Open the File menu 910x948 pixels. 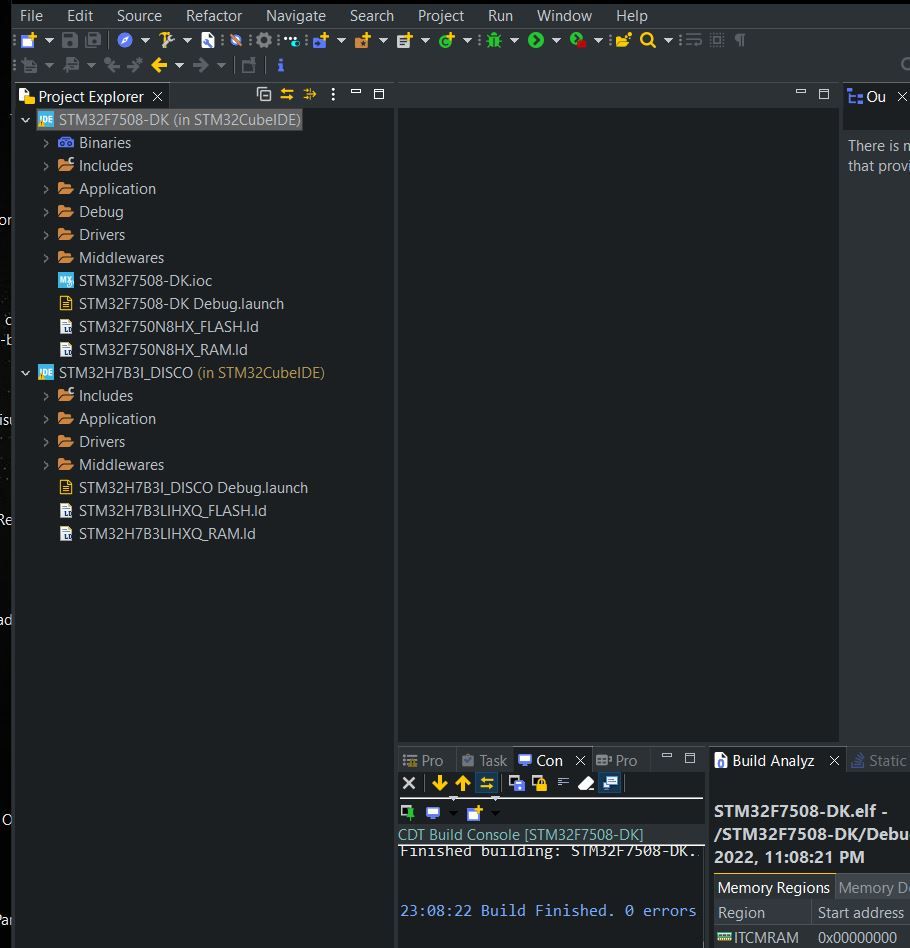click(31, 16)
